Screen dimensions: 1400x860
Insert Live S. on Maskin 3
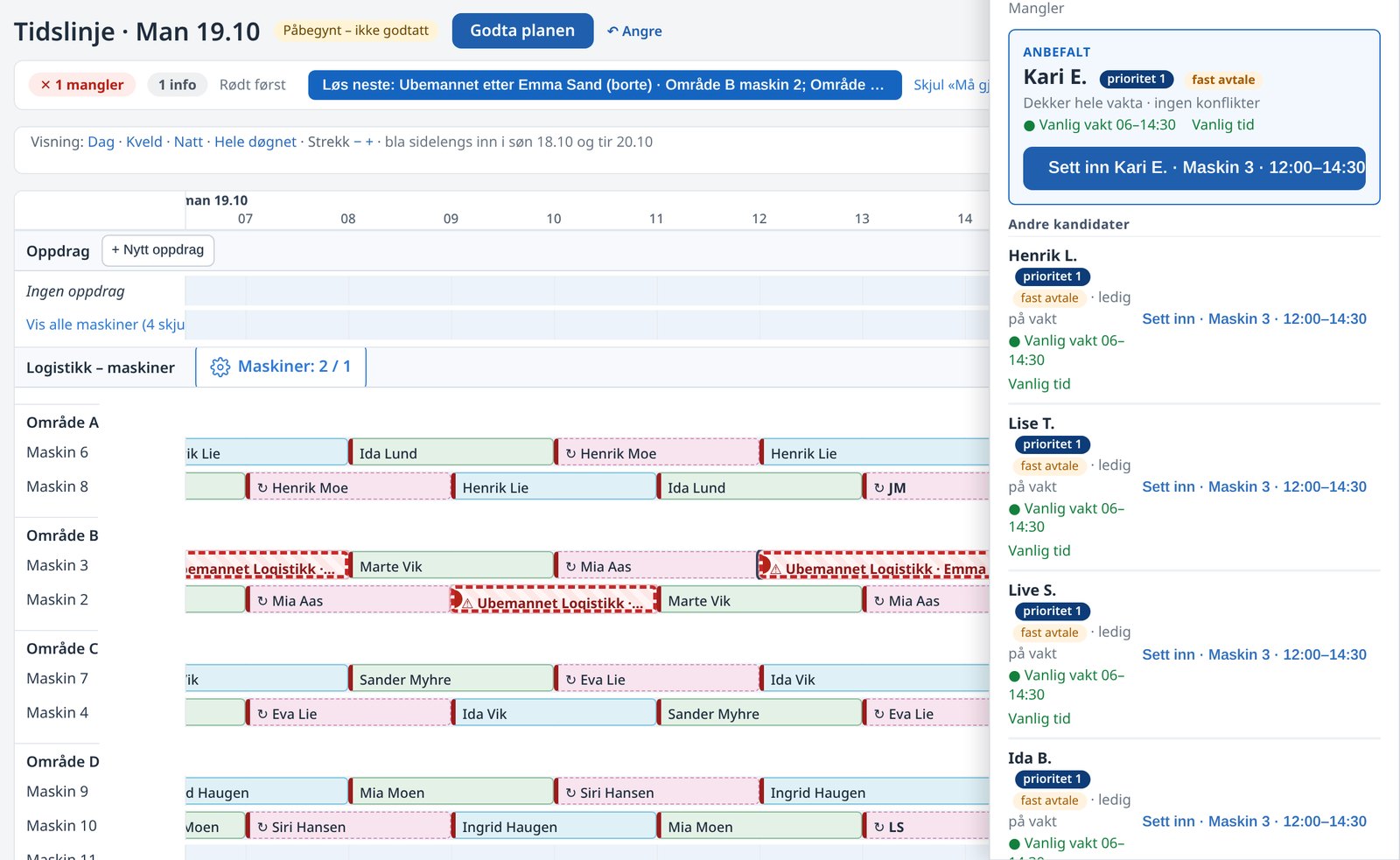click(1254, 654)
